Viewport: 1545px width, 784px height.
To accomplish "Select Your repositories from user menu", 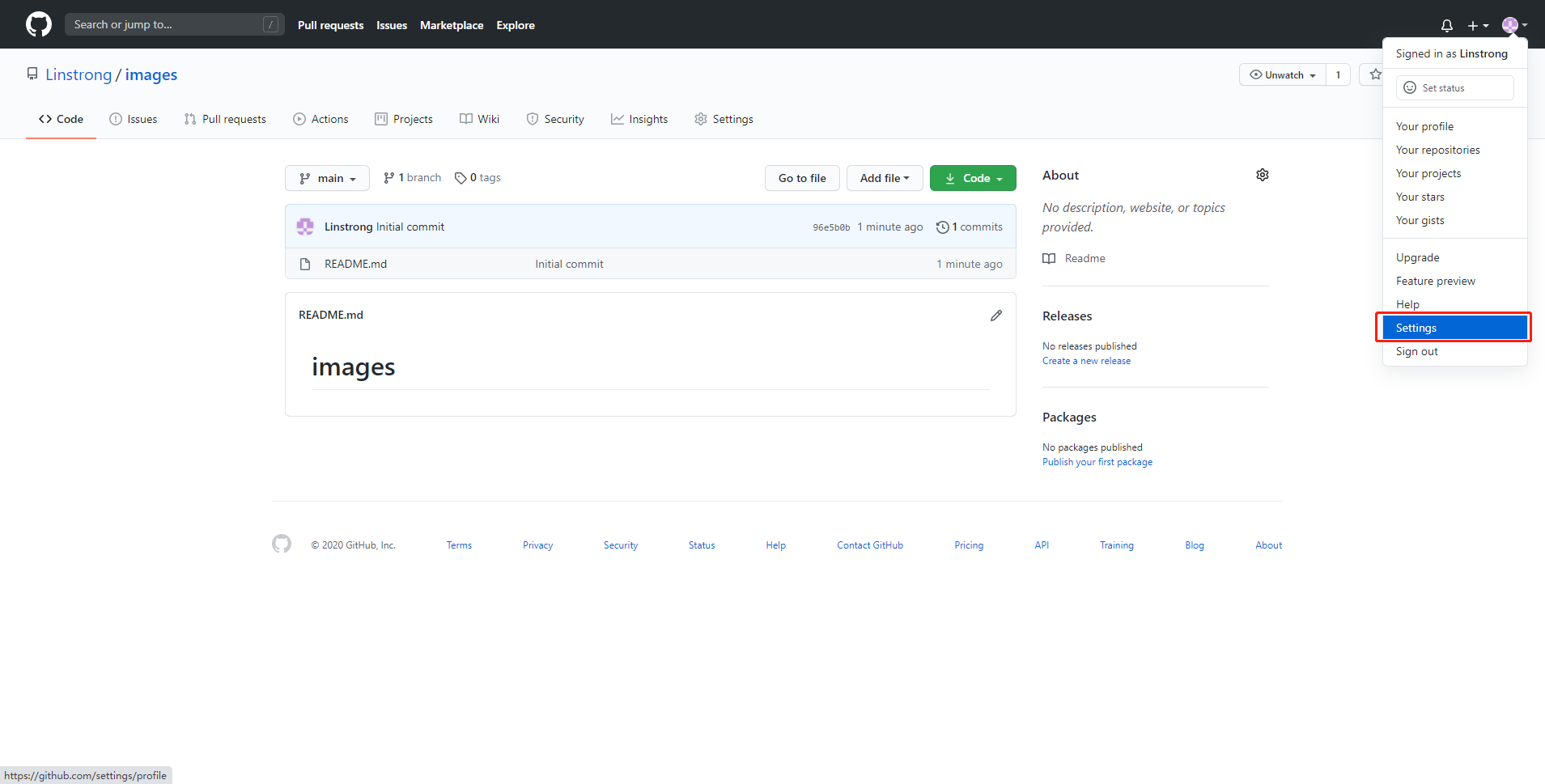I will (x=1455, y=150).
